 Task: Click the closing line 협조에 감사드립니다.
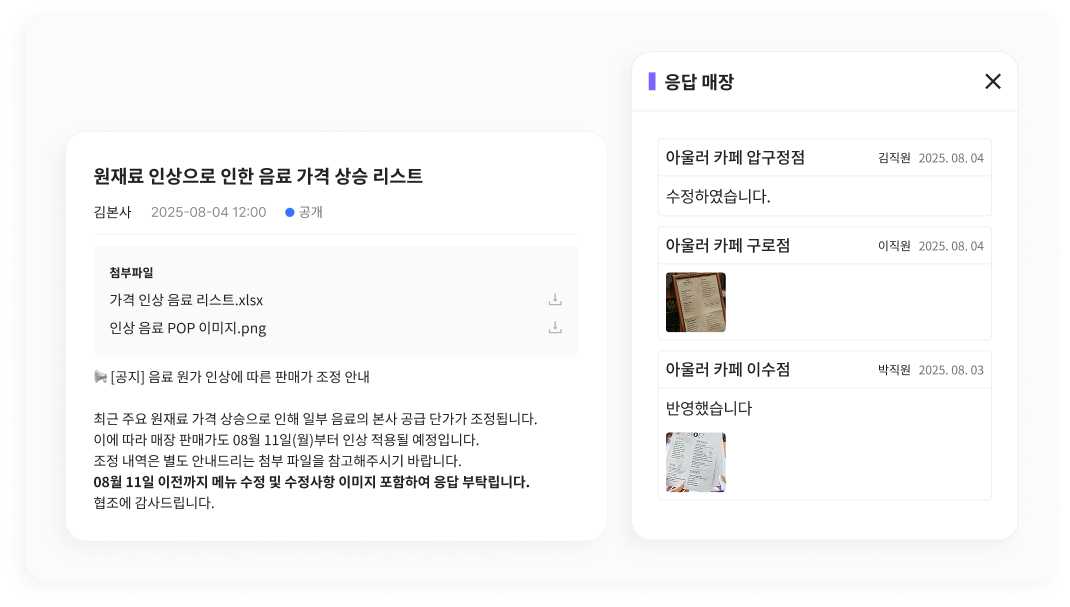point(154,503)
